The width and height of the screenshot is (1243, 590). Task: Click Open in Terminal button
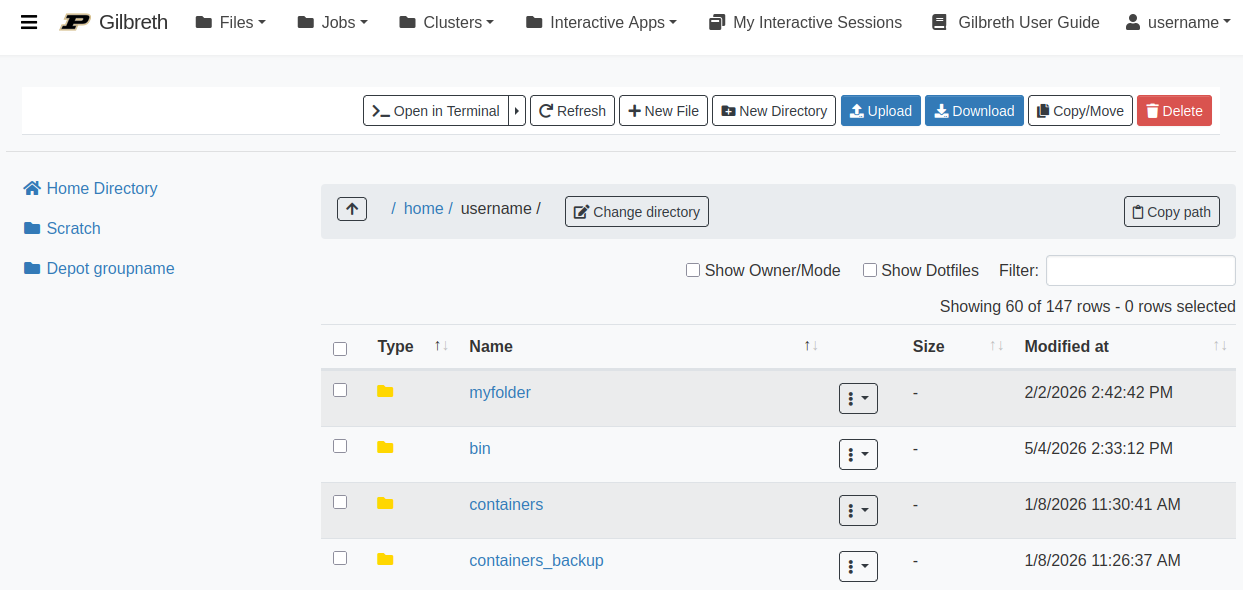point(436,111)
